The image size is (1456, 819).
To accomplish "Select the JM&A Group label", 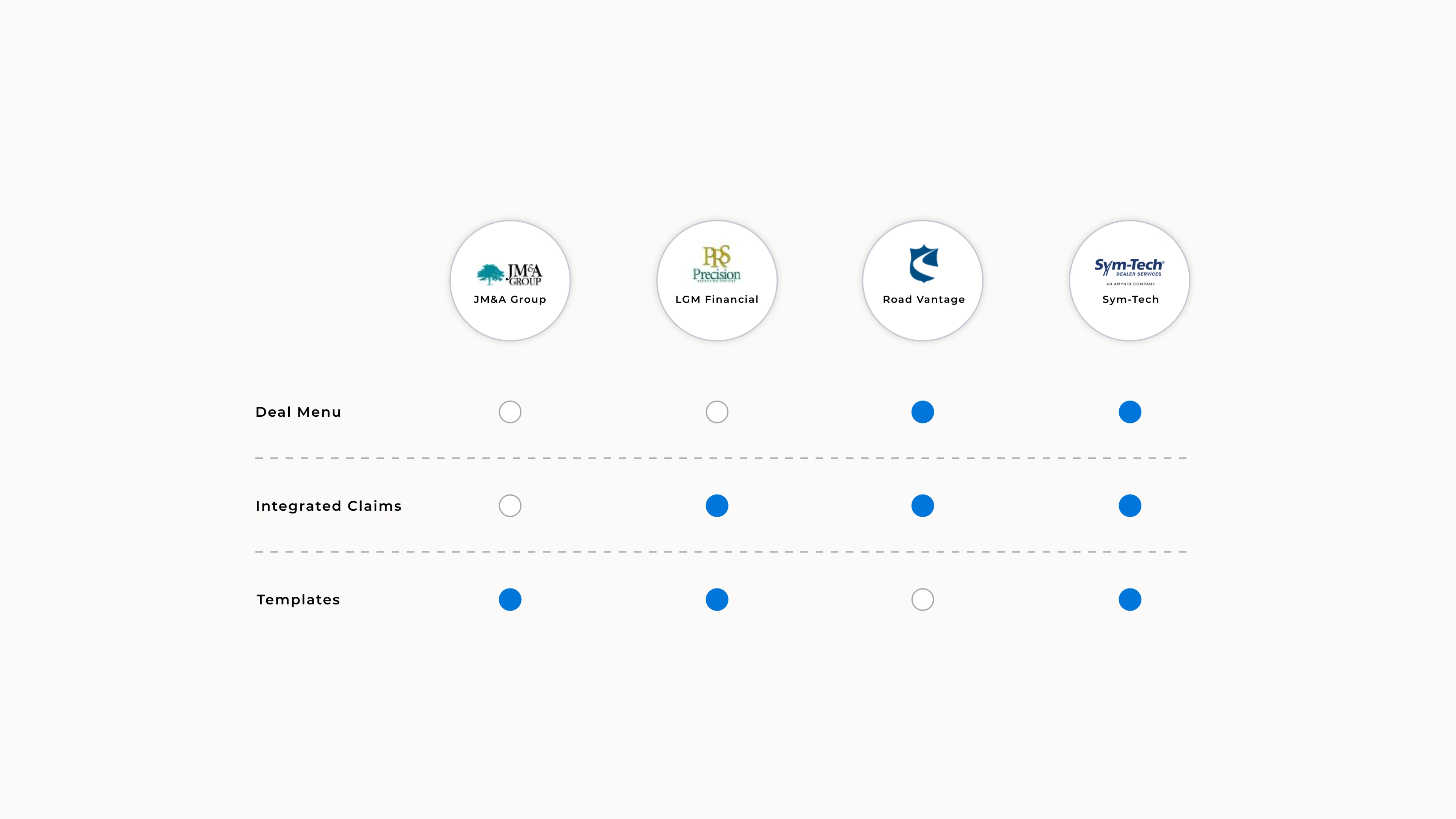I will (x=510, y=300).
